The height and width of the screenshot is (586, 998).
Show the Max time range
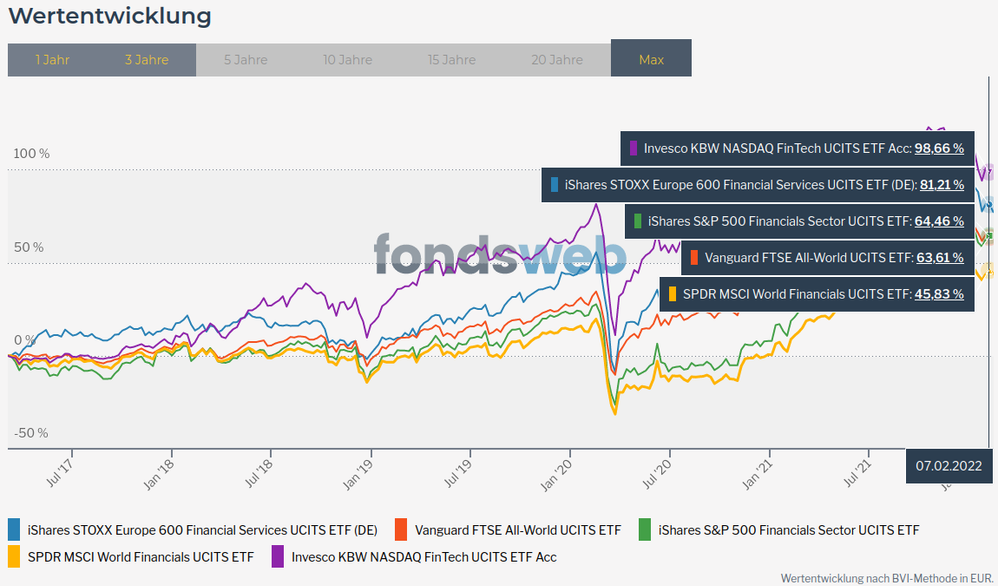[x=651, y=60]
